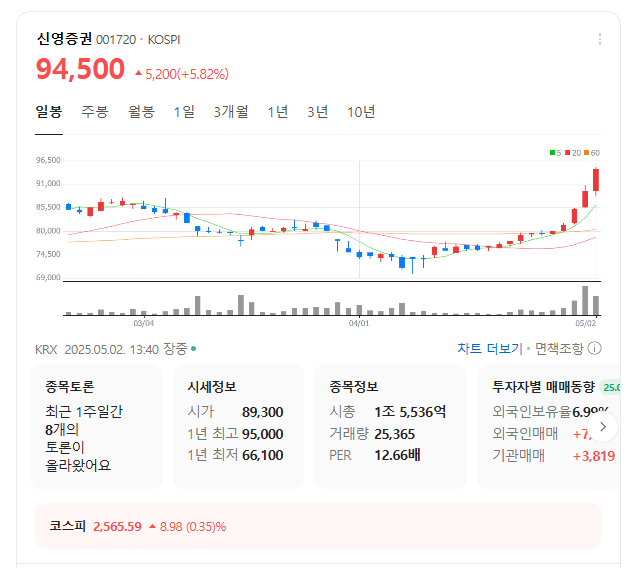Click the orange 60-day moving average legend
635x568 pixels.
point(592,153)
